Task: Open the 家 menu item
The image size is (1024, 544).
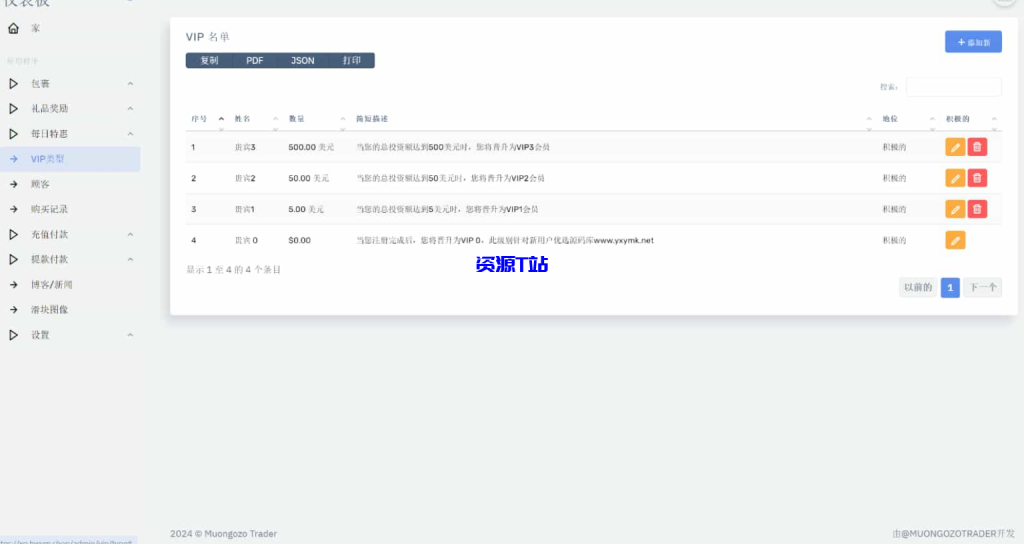Action: point(35,28)
